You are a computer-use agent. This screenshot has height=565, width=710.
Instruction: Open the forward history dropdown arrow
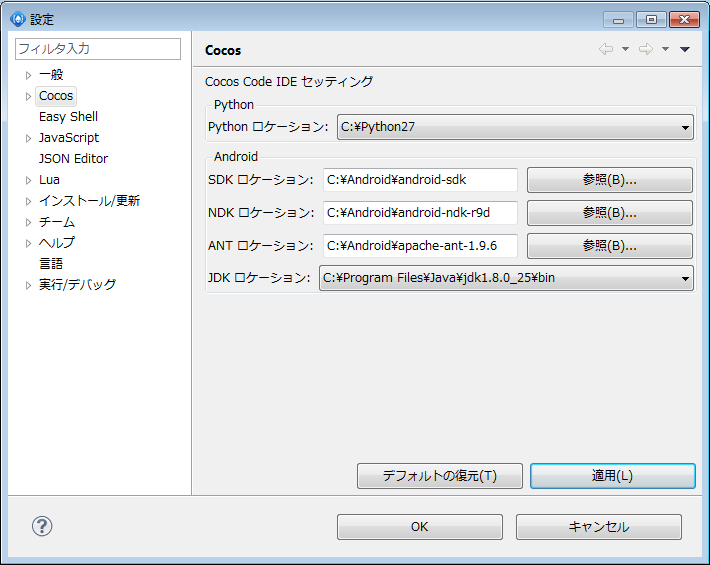point(665,49)
